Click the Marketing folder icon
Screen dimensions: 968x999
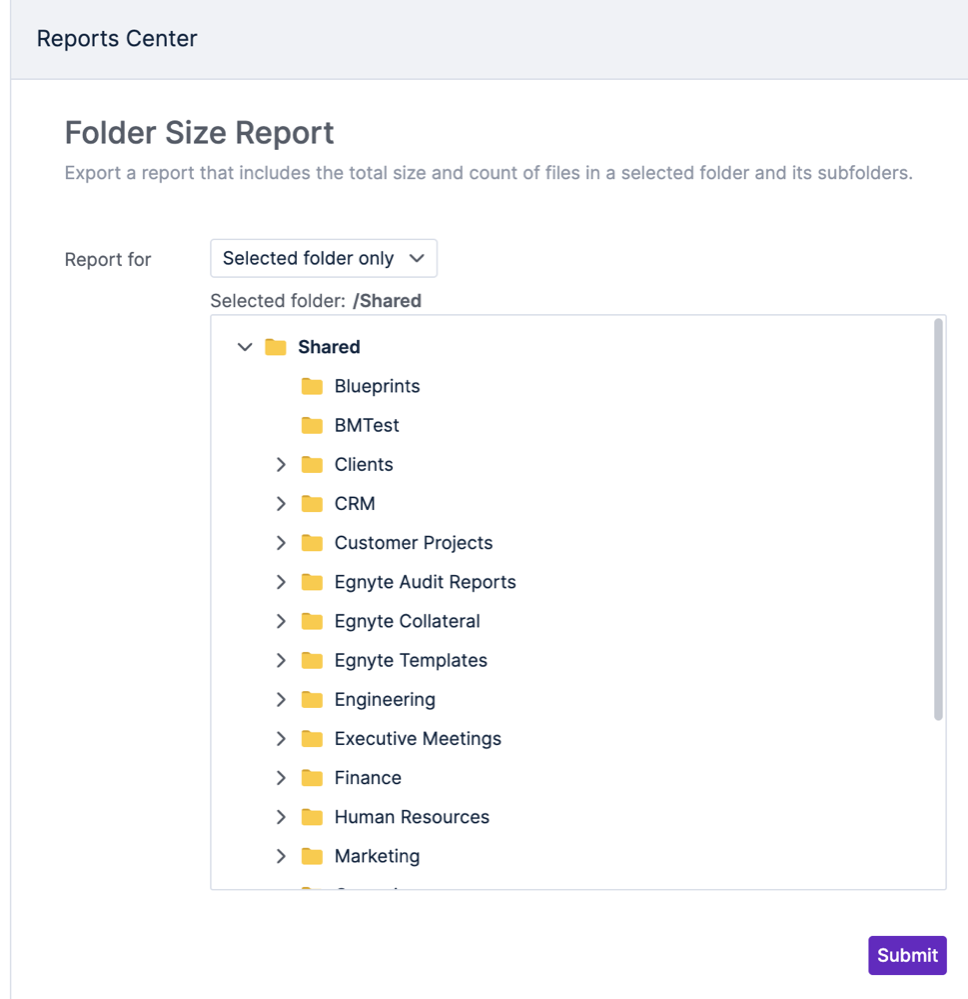312,856
